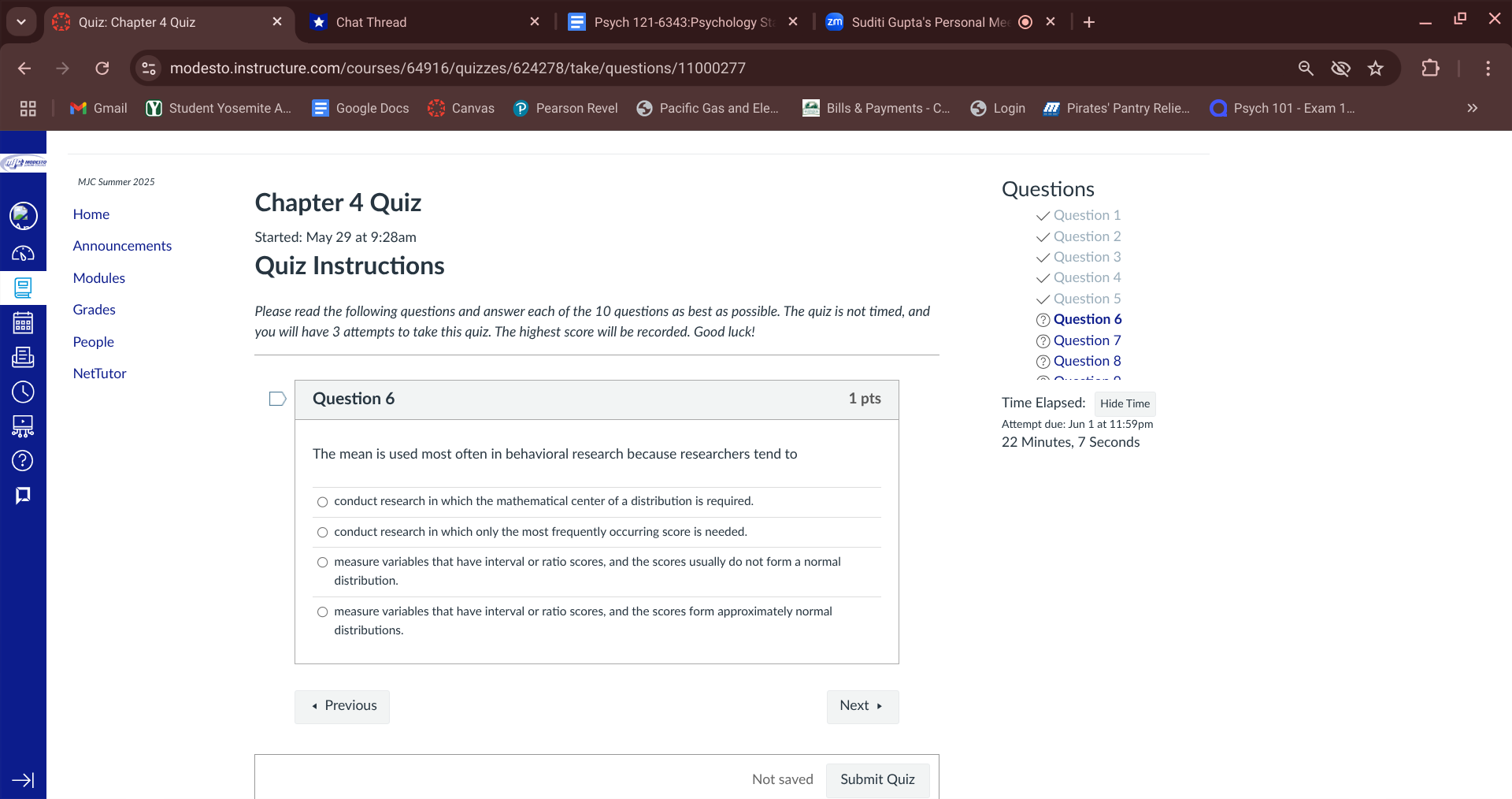Image resolution: width=1512 pixels, height=799 pixels.
Task: Select the answer about most frequently occurring score
Action: [x=322, y=533]
